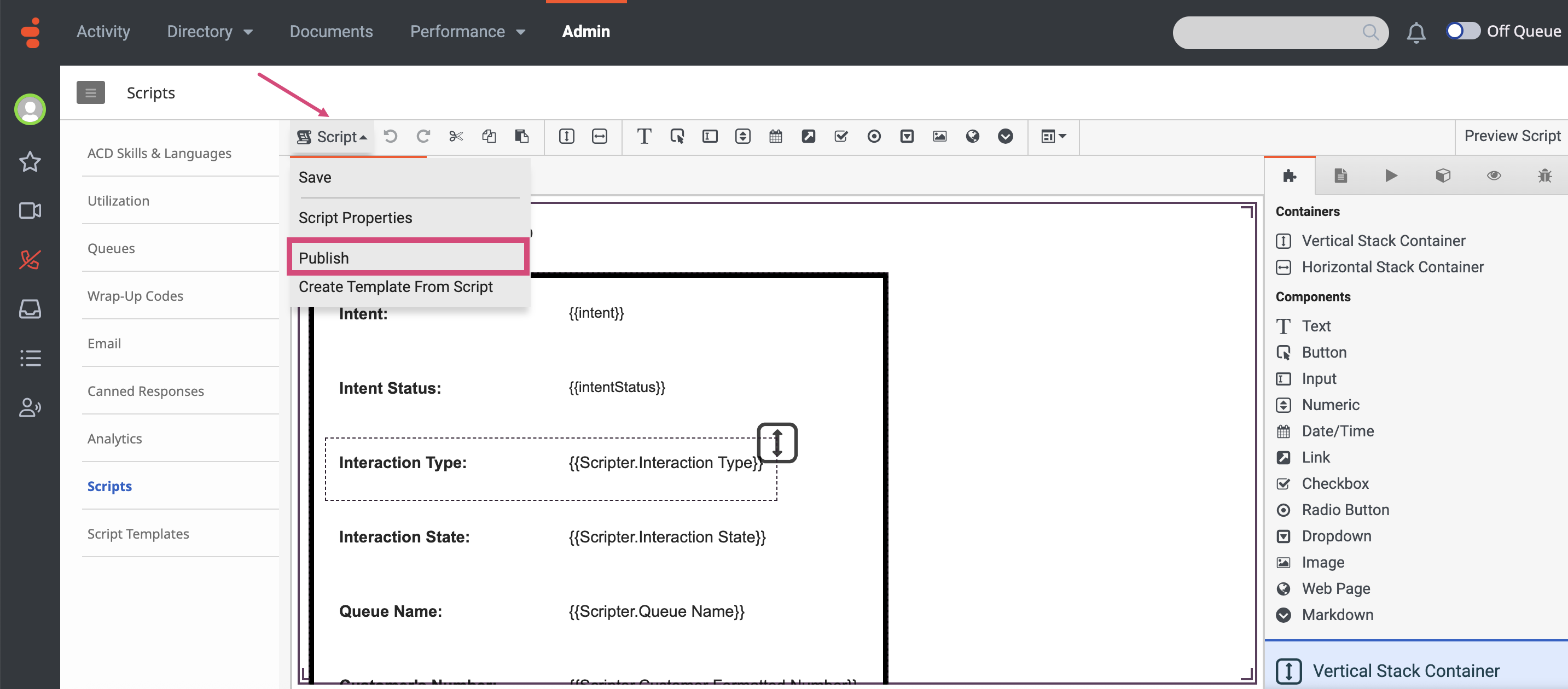Open the bug debug tab icon
This screenshot has height=689, width=1568.
click(1543, 176)
